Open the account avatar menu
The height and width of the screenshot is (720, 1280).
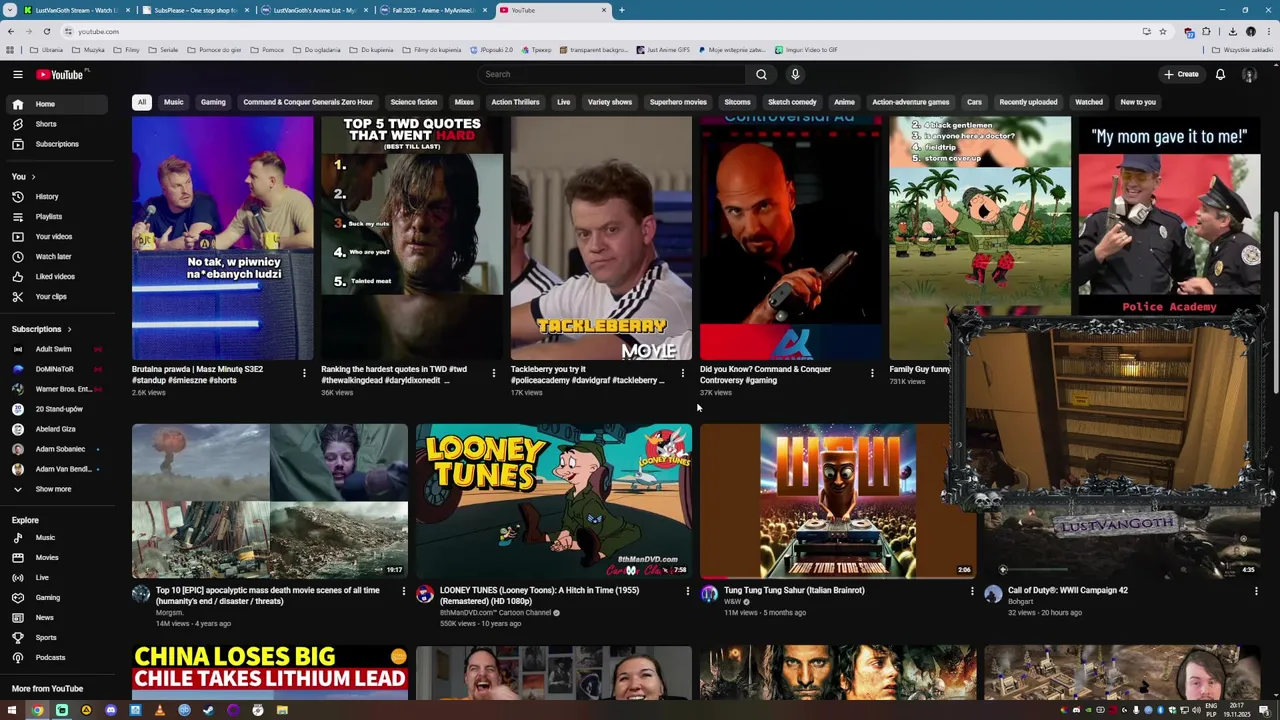pos(1249,74)
